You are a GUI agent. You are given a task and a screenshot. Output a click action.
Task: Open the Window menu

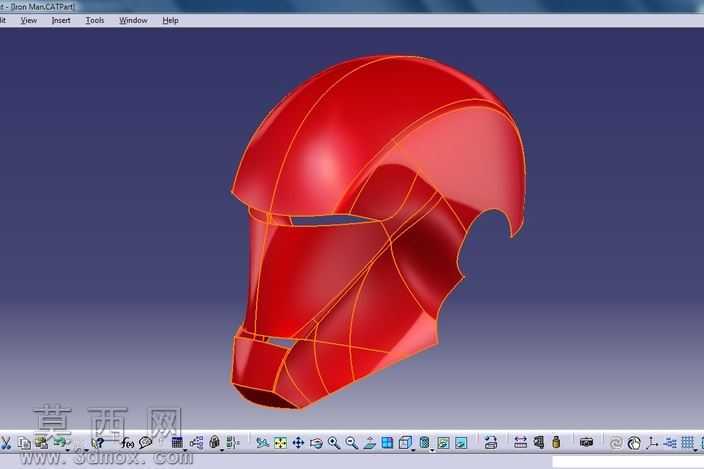(x=133, y=21)
